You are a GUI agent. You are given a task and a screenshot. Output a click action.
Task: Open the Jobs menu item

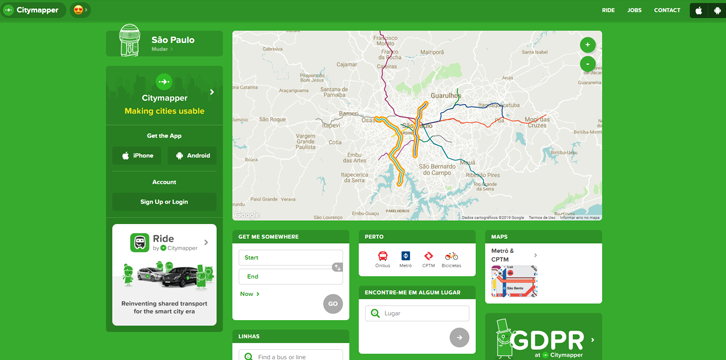tap(634, 10)
